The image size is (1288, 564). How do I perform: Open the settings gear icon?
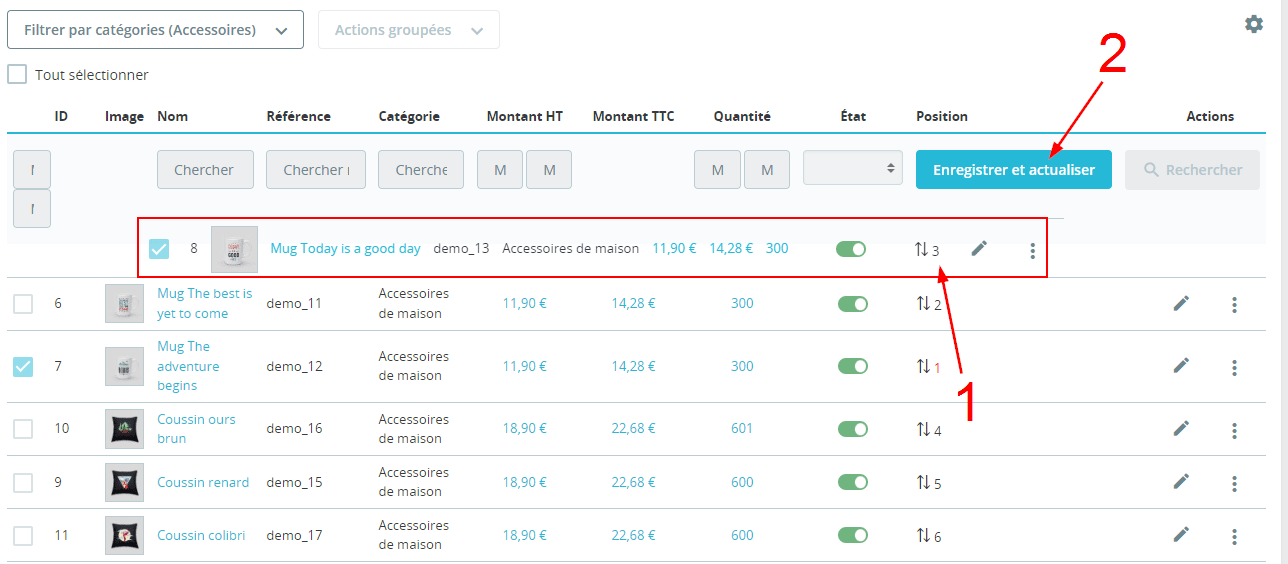1253,24
